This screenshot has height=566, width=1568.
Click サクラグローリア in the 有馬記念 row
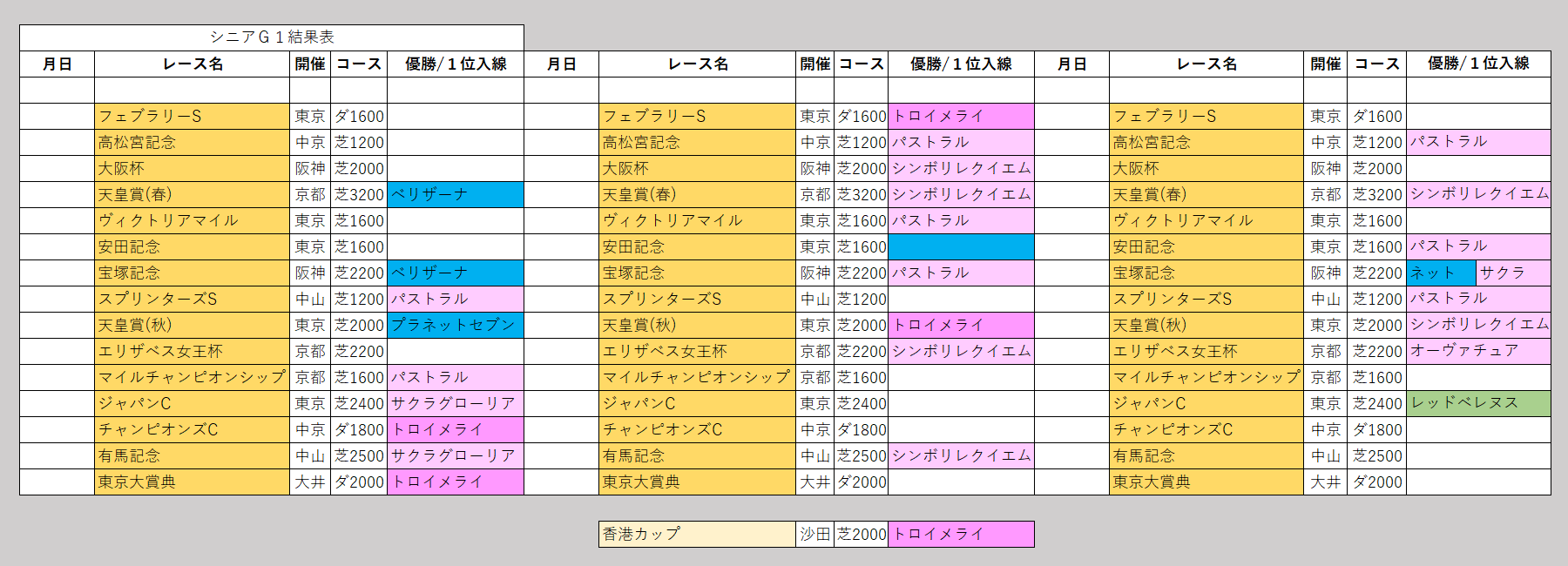[455, 455]
